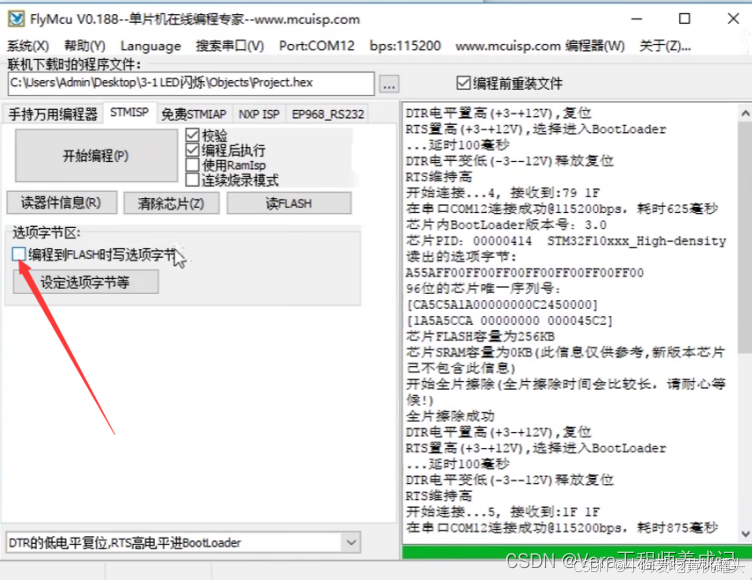
Task: Open the Language menu
Action: (x=151, y=46)
